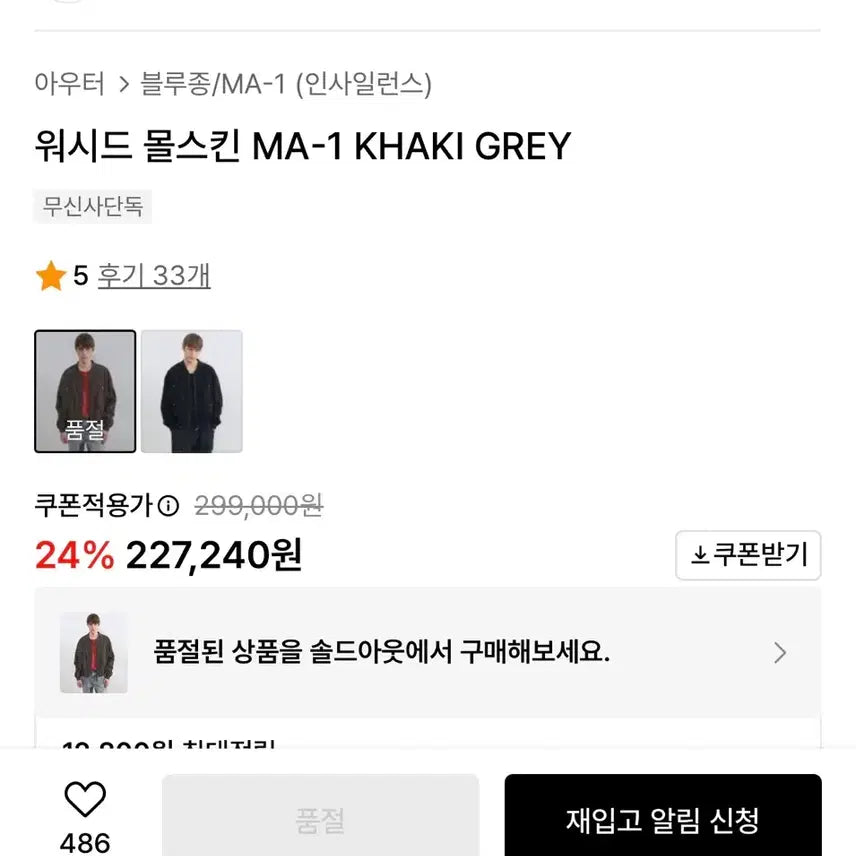Select the second product thumbnail
The height and width of the screenshot is (856, 856).
[x=192, y=390]
